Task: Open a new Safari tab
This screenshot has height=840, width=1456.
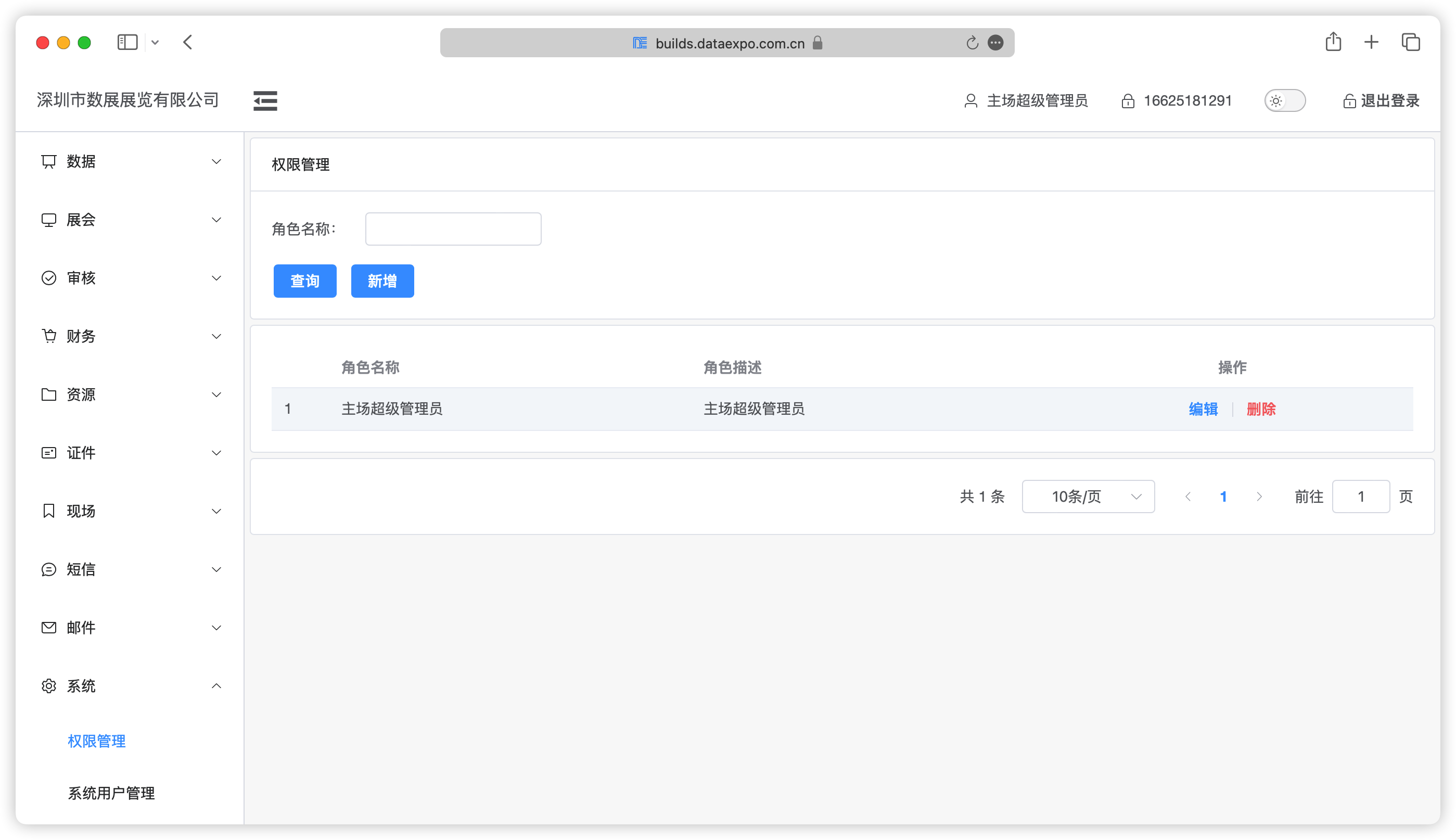Action: (x=1371, y=42)
